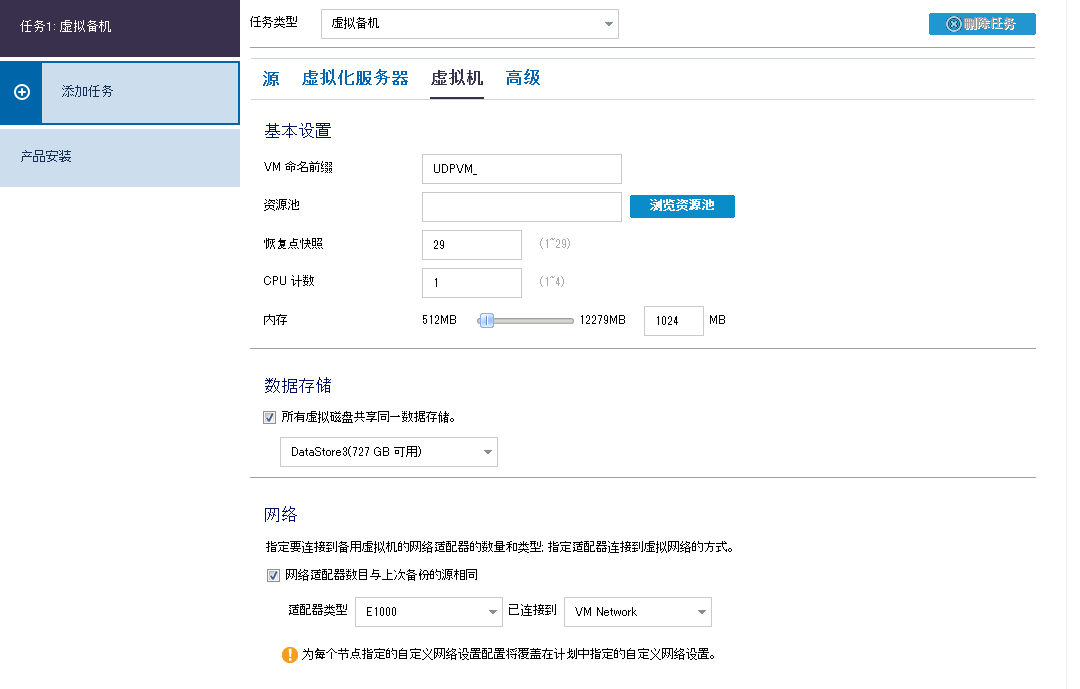Click the 资源池 text field
The image size is (1080, 689).
(521, 207)
